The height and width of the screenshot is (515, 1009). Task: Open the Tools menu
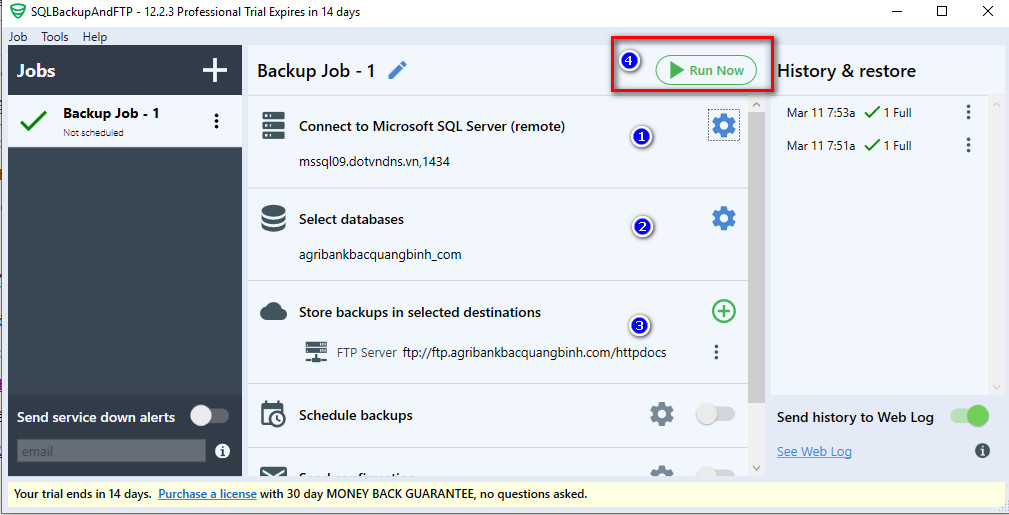coord(55,37)
